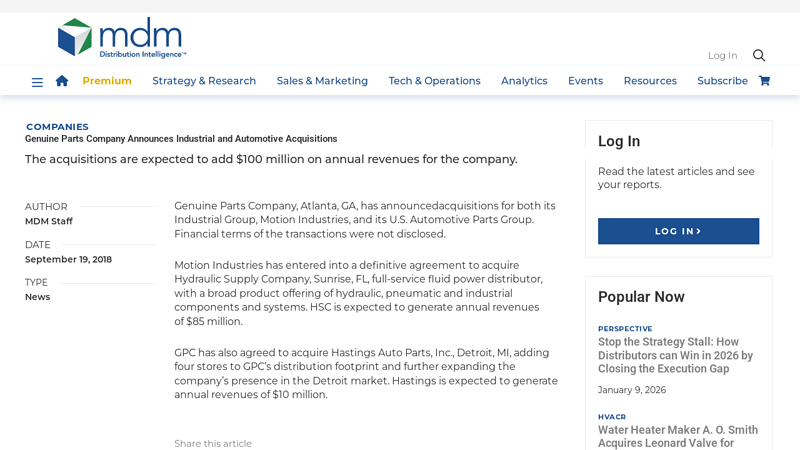This screenshot has width=800, height=450.
Task: Click the paragraph beginning "Genuine Parts Company, Atlanta"
Action: 365,220
